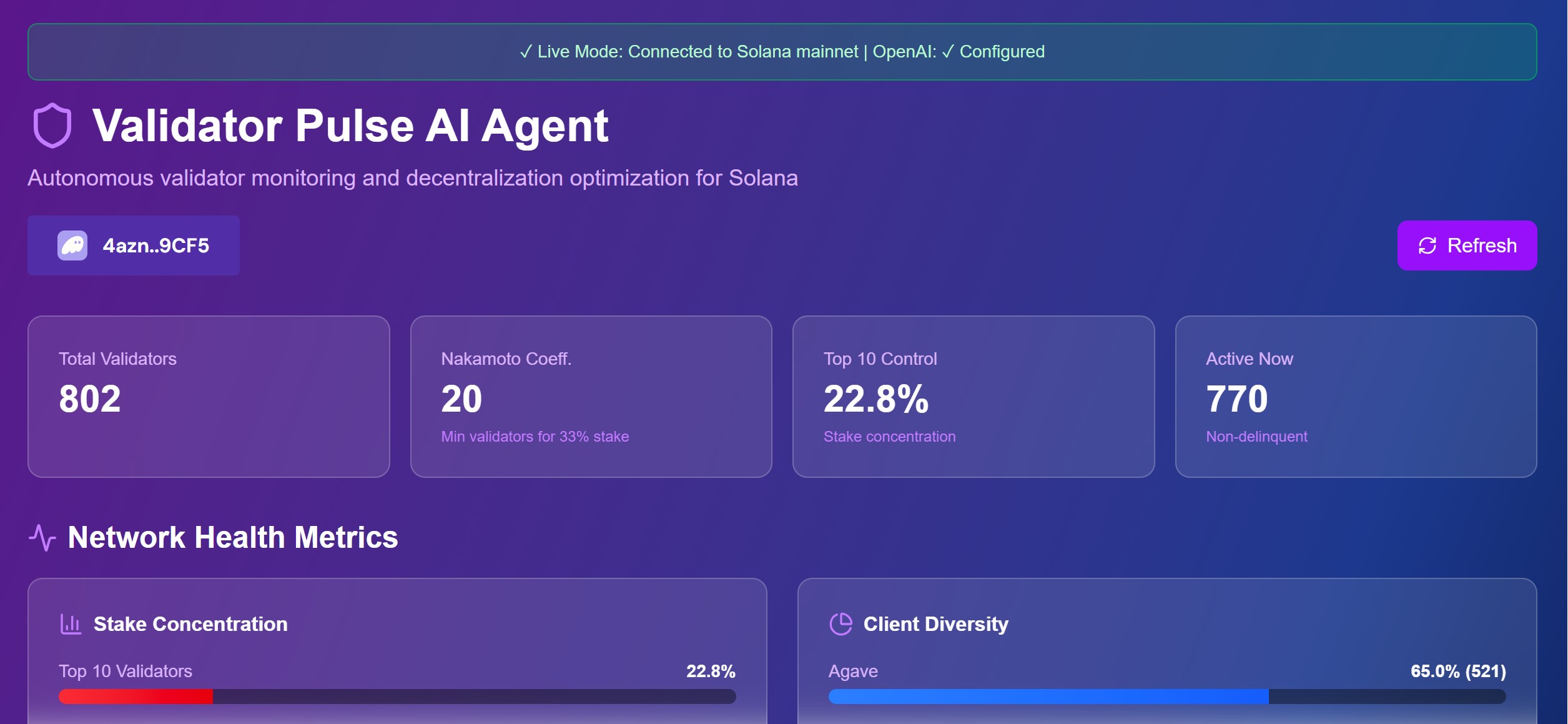Click the pie chart icon beside Client Diversity

pyautogui.click(x=841, y=624)
